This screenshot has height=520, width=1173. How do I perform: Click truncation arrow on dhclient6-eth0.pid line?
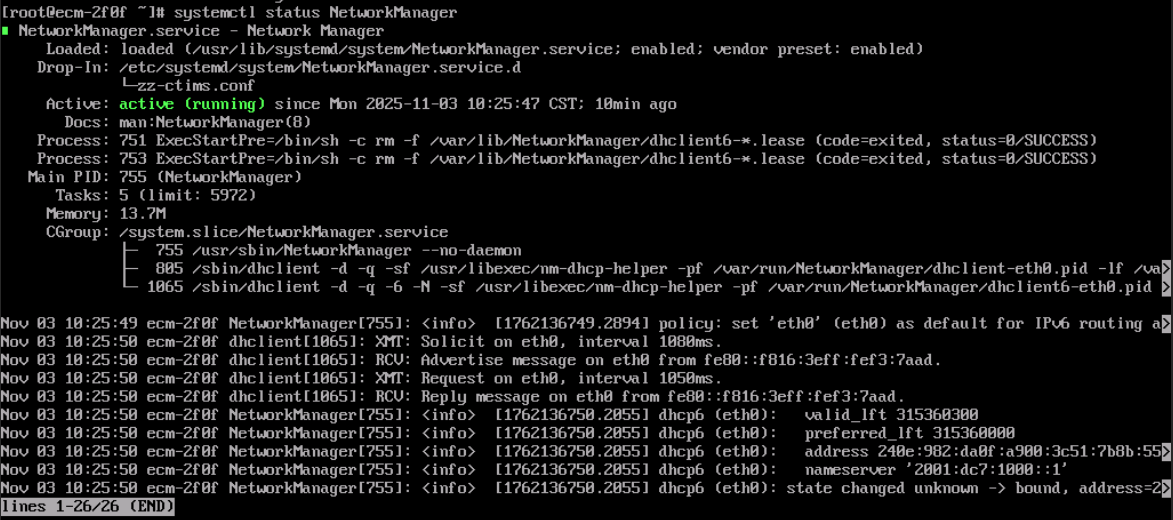[1166, 287]
